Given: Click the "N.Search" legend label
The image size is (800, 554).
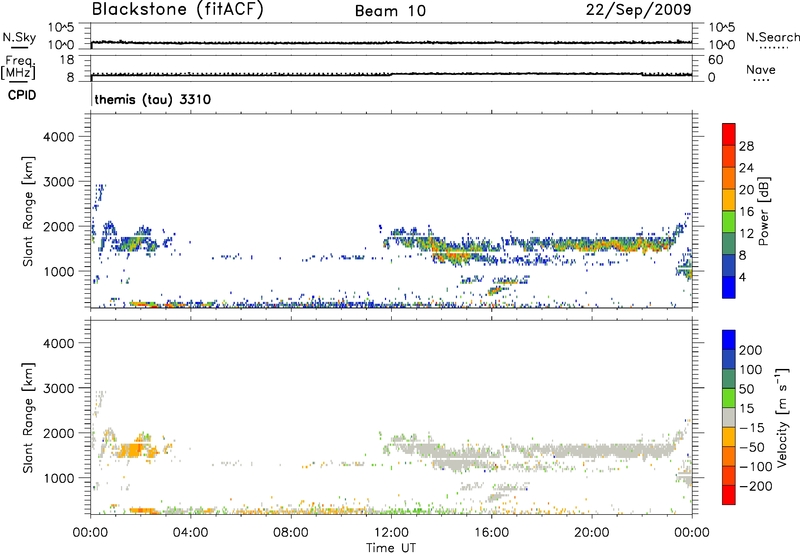Looking at the screenshot, I should point(773,37).
